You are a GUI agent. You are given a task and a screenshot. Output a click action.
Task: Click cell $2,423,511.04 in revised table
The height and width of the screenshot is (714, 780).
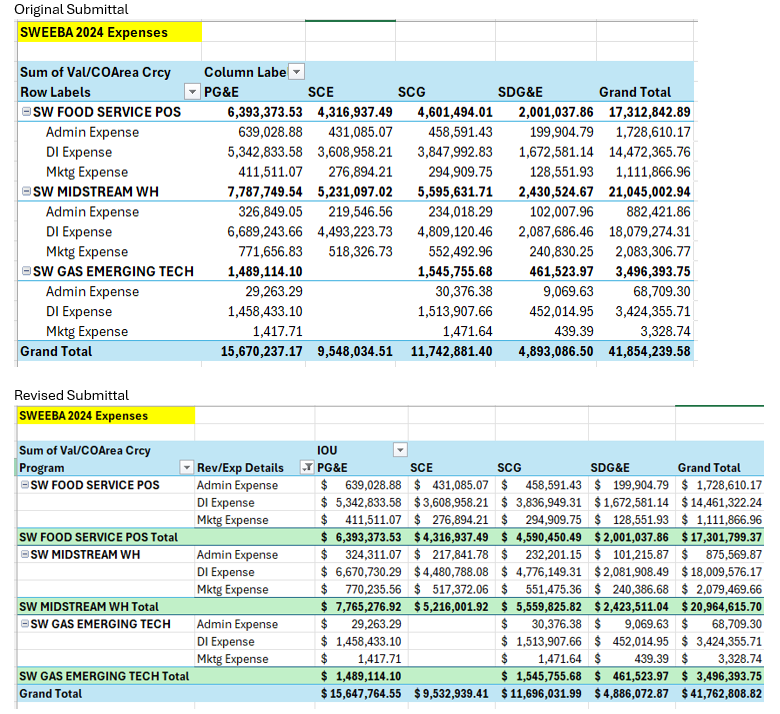(631, 606)
